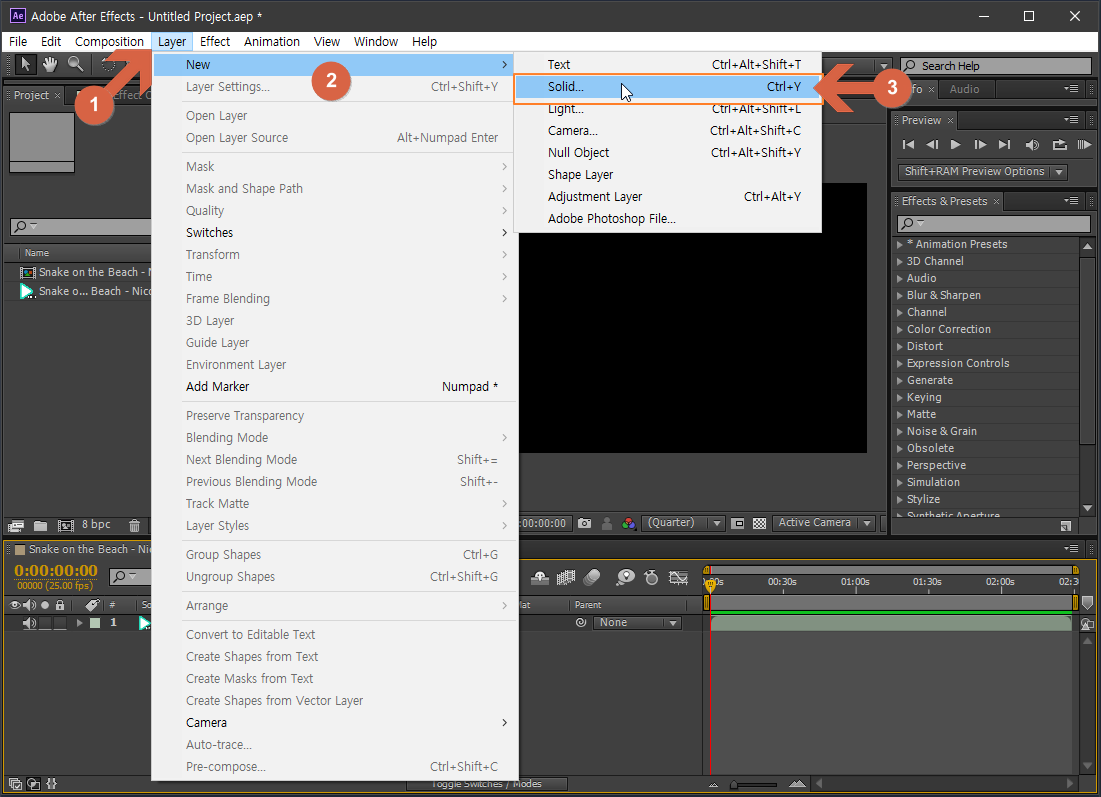Expand the Blur & Sharpen effects
Viewport: 1101px width, 797px height.
click(x=899, y=296)
